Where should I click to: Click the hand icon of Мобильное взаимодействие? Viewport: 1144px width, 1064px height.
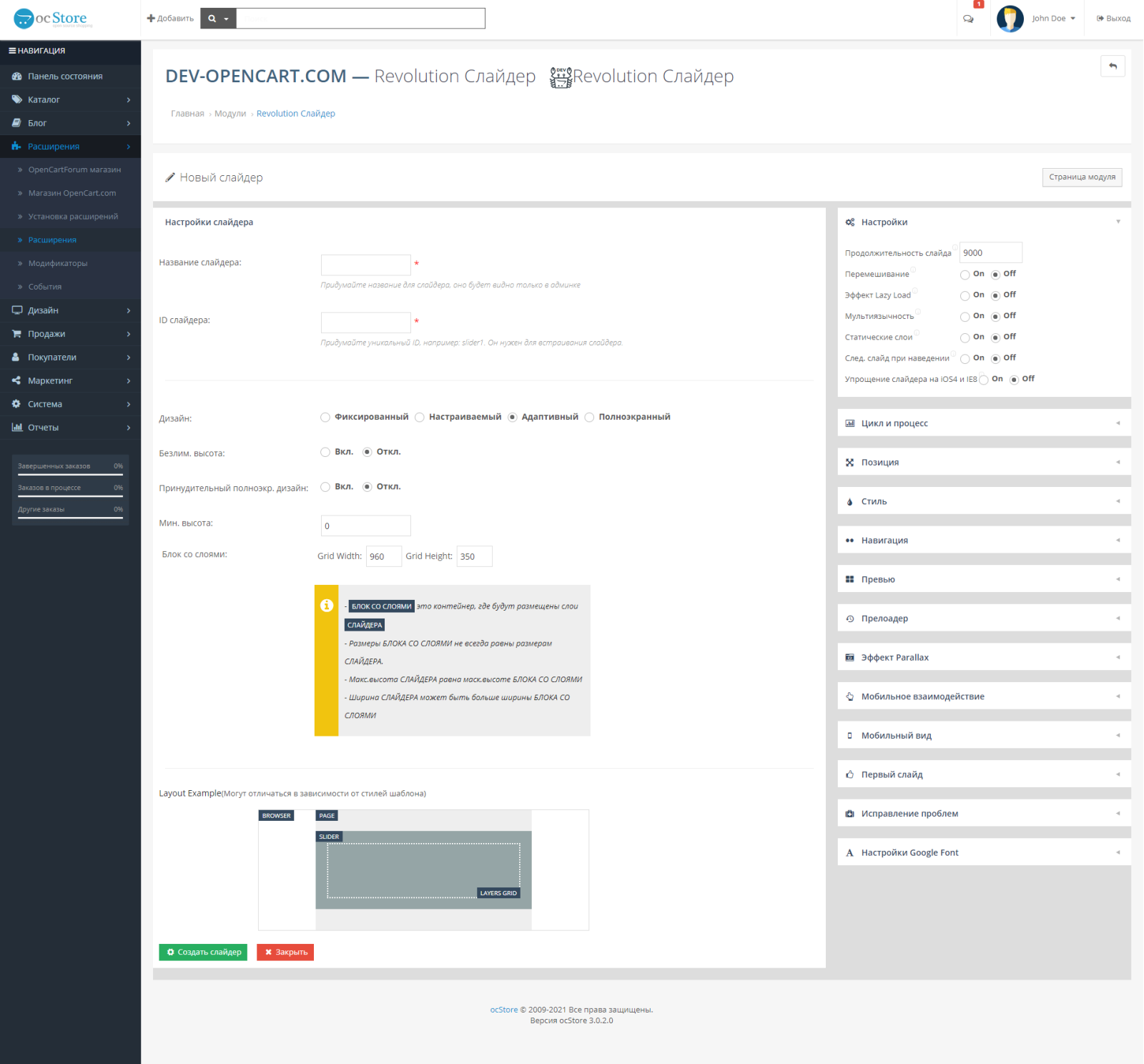pos(849,696)
